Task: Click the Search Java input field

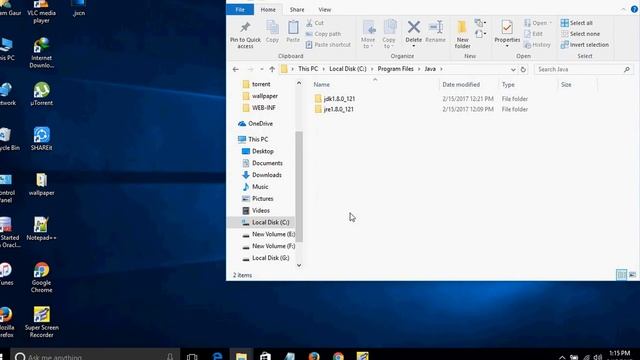Action: (583, 69)
